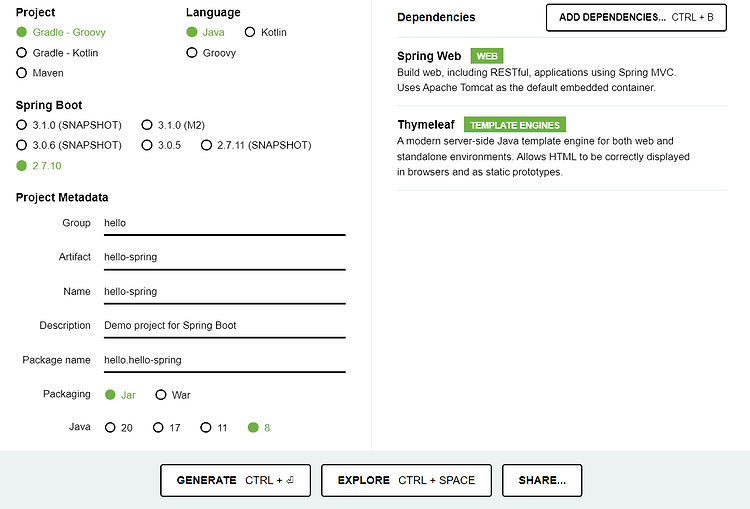Click the Share button
The image size is (750, 509).
[x=542, y=480]
